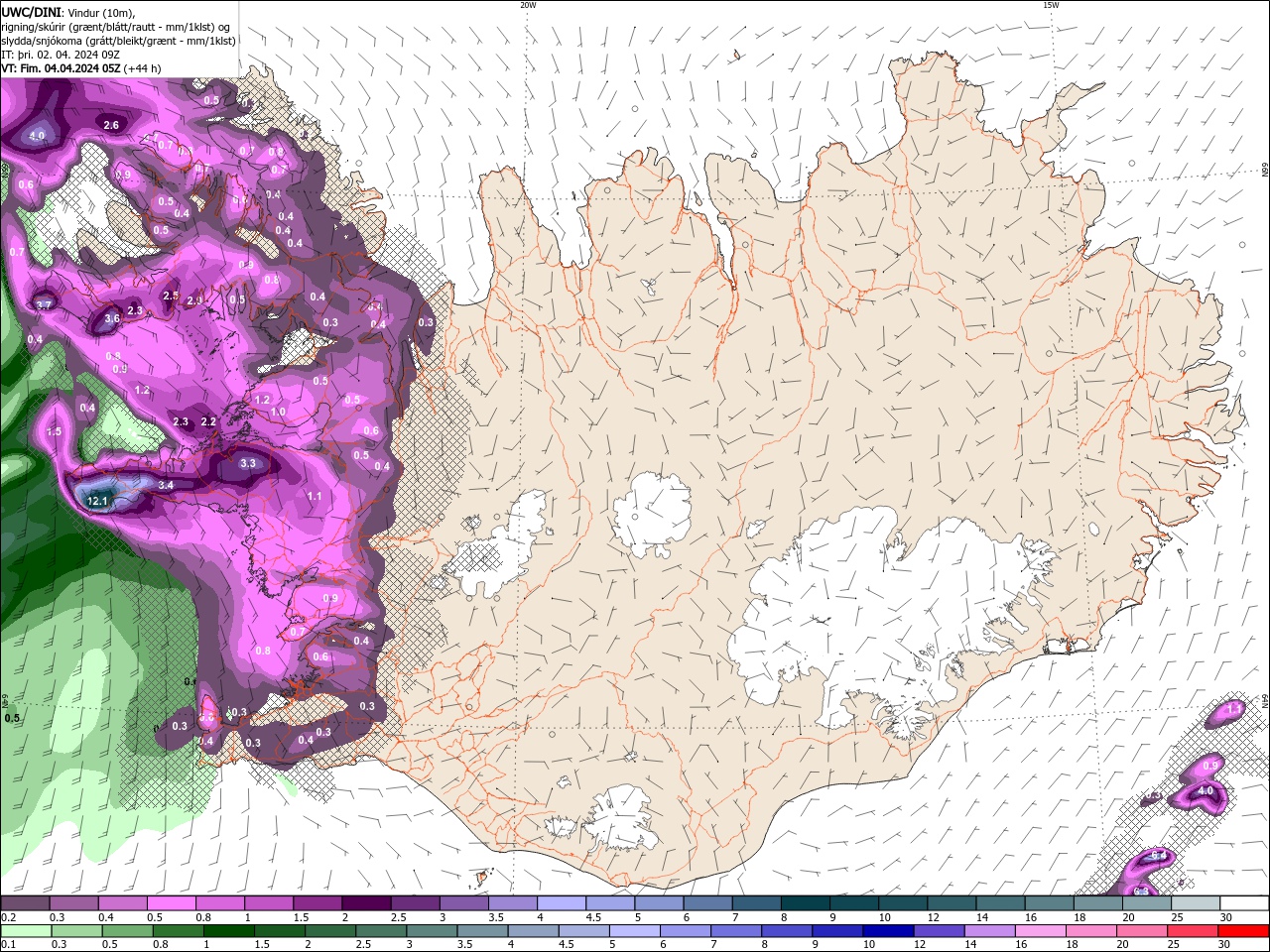The image size is (1270, 952).
Task: Click the 3.4 value beside the 12.1 maximum
Action: tap(166, 485)
